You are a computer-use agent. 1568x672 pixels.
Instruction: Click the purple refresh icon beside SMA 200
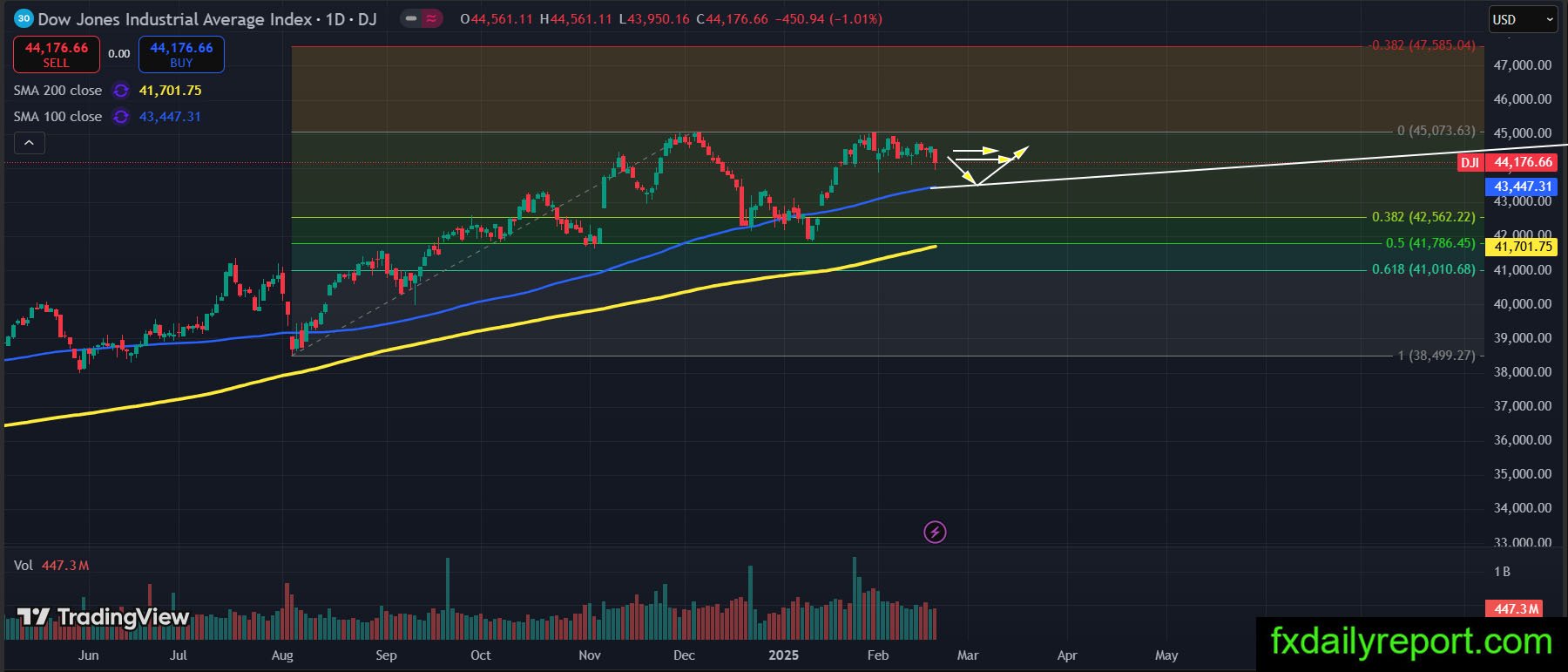click(121, 91)
